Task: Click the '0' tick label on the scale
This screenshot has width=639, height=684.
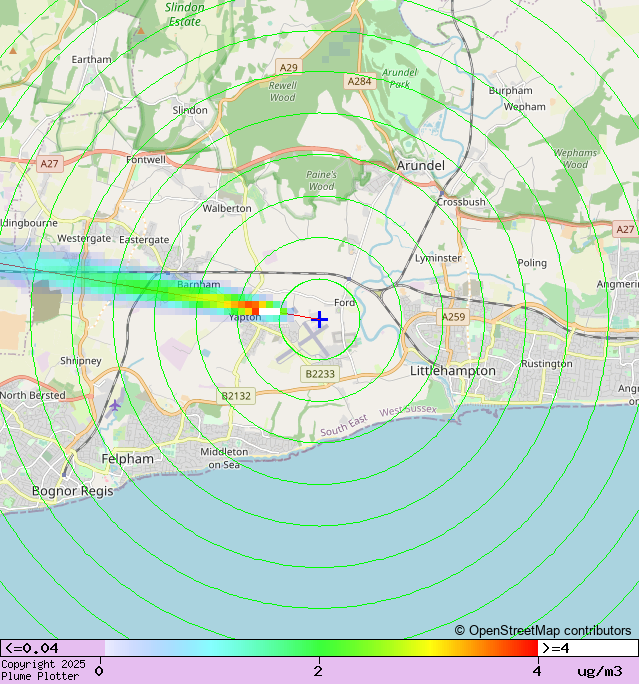Action: [99, 671]
